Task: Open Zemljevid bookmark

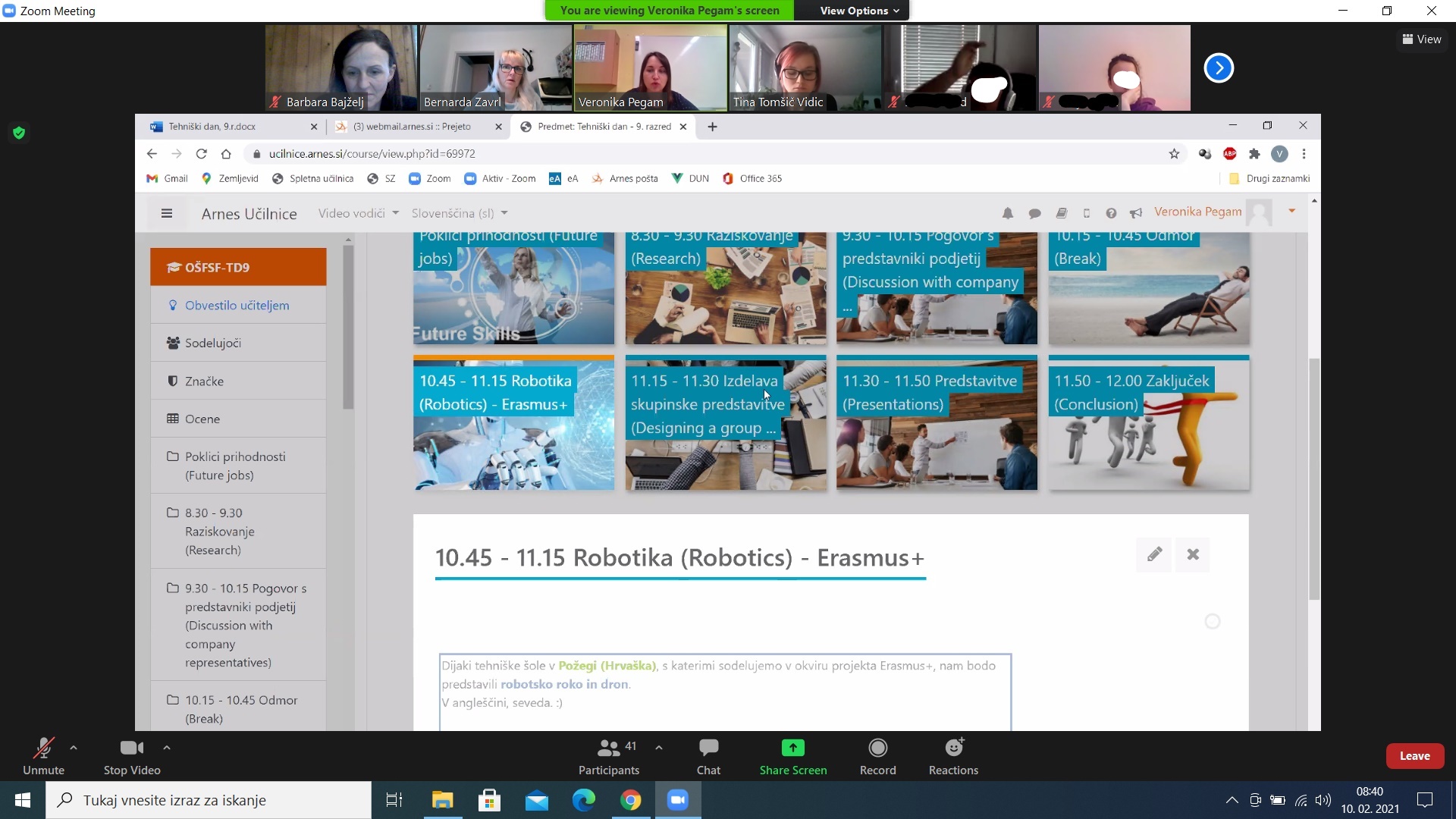Action: (x=230, y=179)
